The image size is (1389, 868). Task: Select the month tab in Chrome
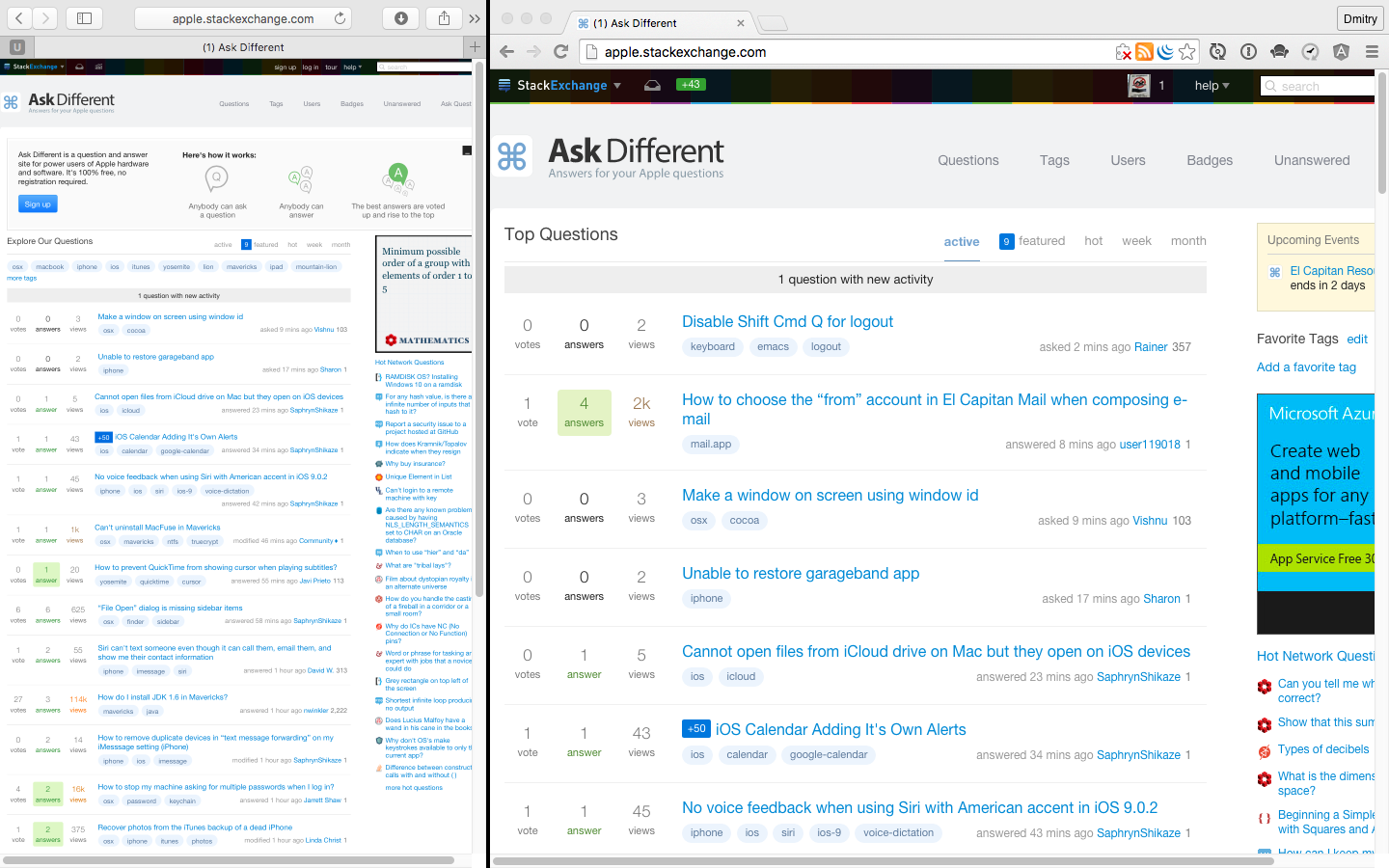pos(1188,241)
